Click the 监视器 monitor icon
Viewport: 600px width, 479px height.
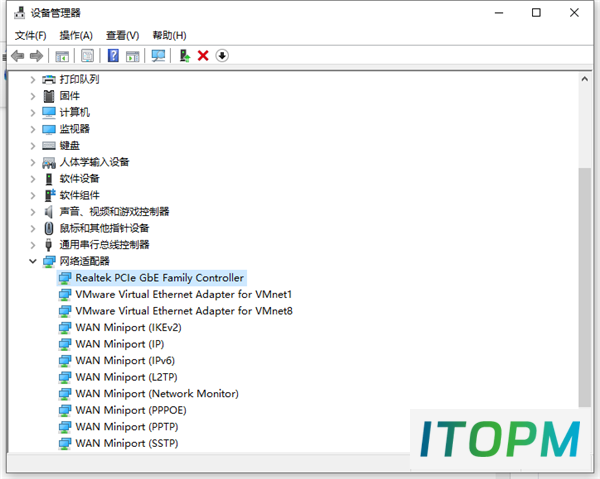(49, 129)
